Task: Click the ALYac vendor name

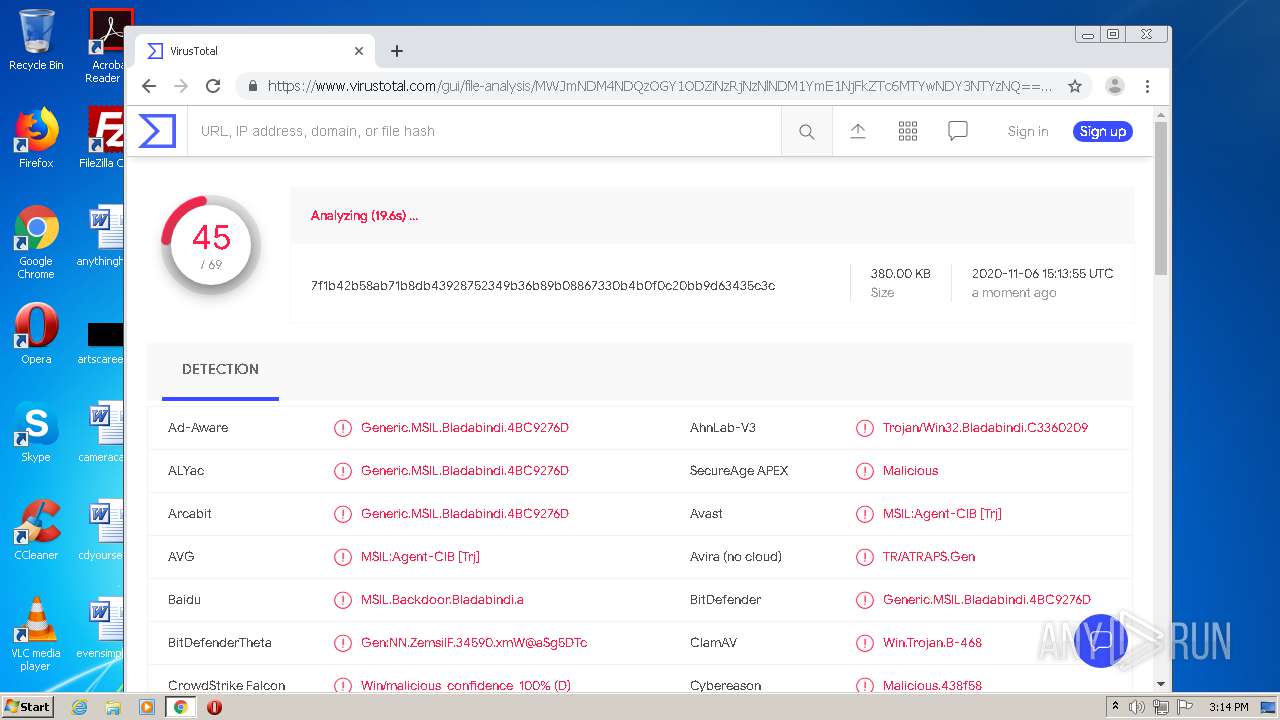Action: [186, 471]
